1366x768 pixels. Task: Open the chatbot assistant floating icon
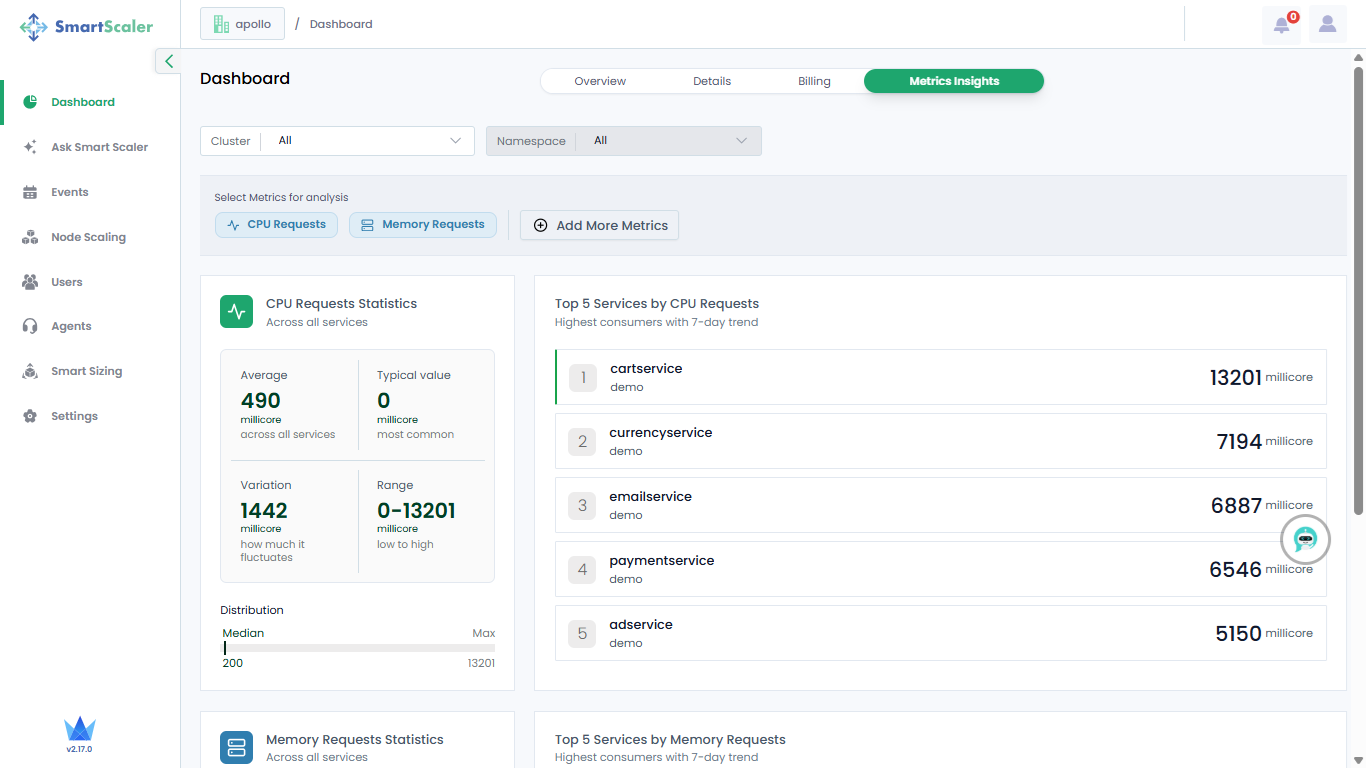coord(1305,540)
